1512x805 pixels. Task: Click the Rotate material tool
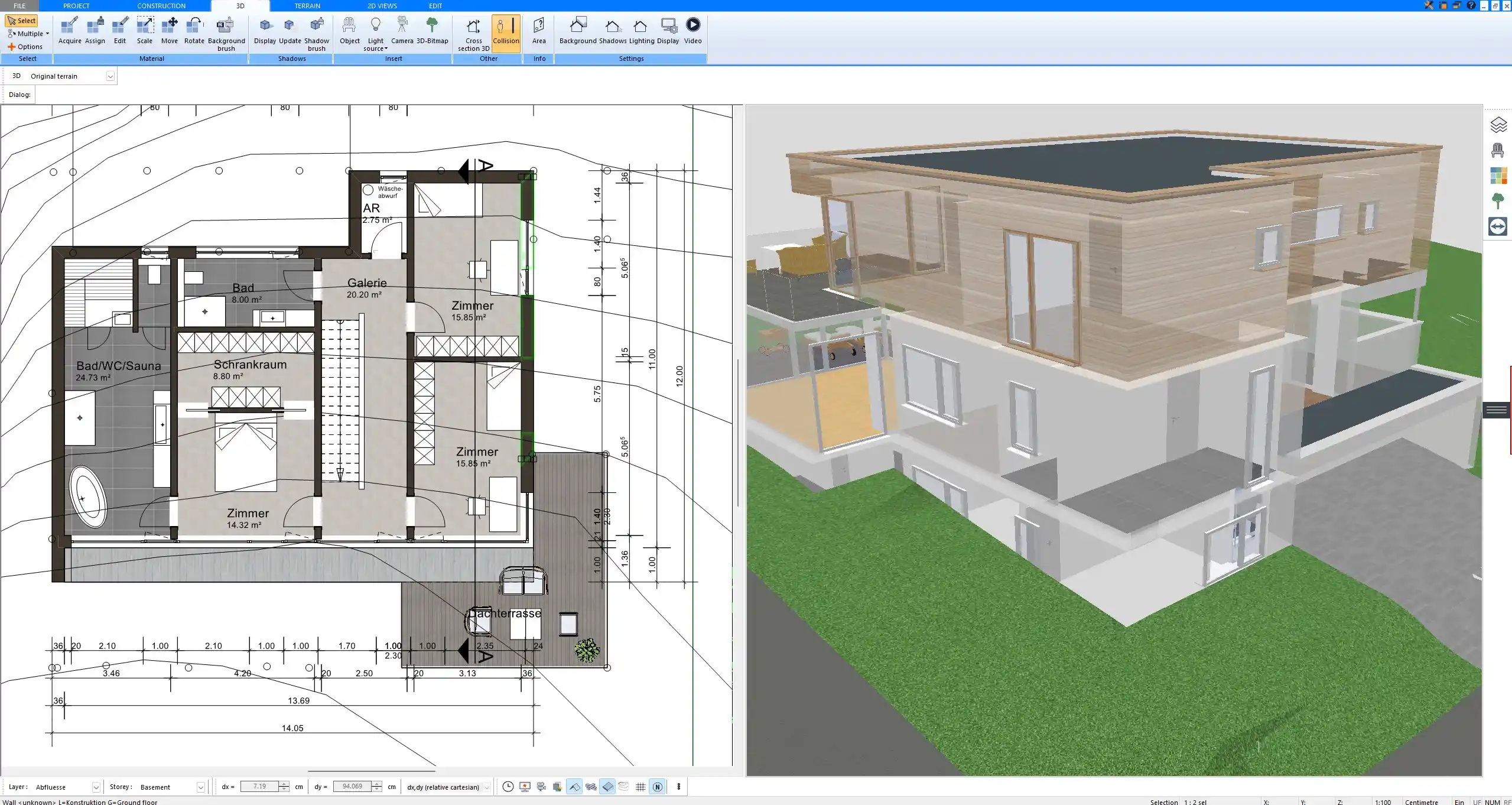coord(194,30)
